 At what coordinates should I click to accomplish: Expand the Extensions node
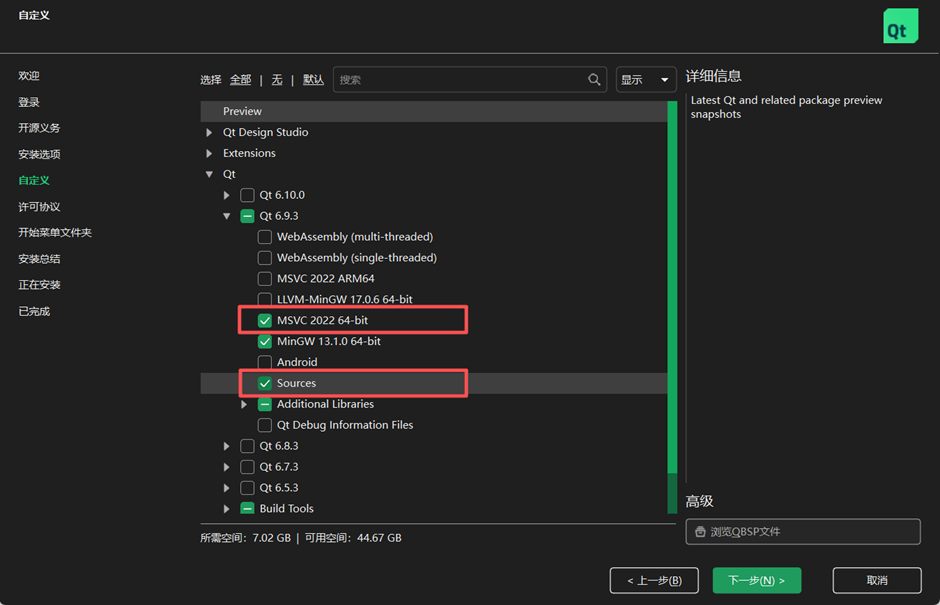[209, 153]
